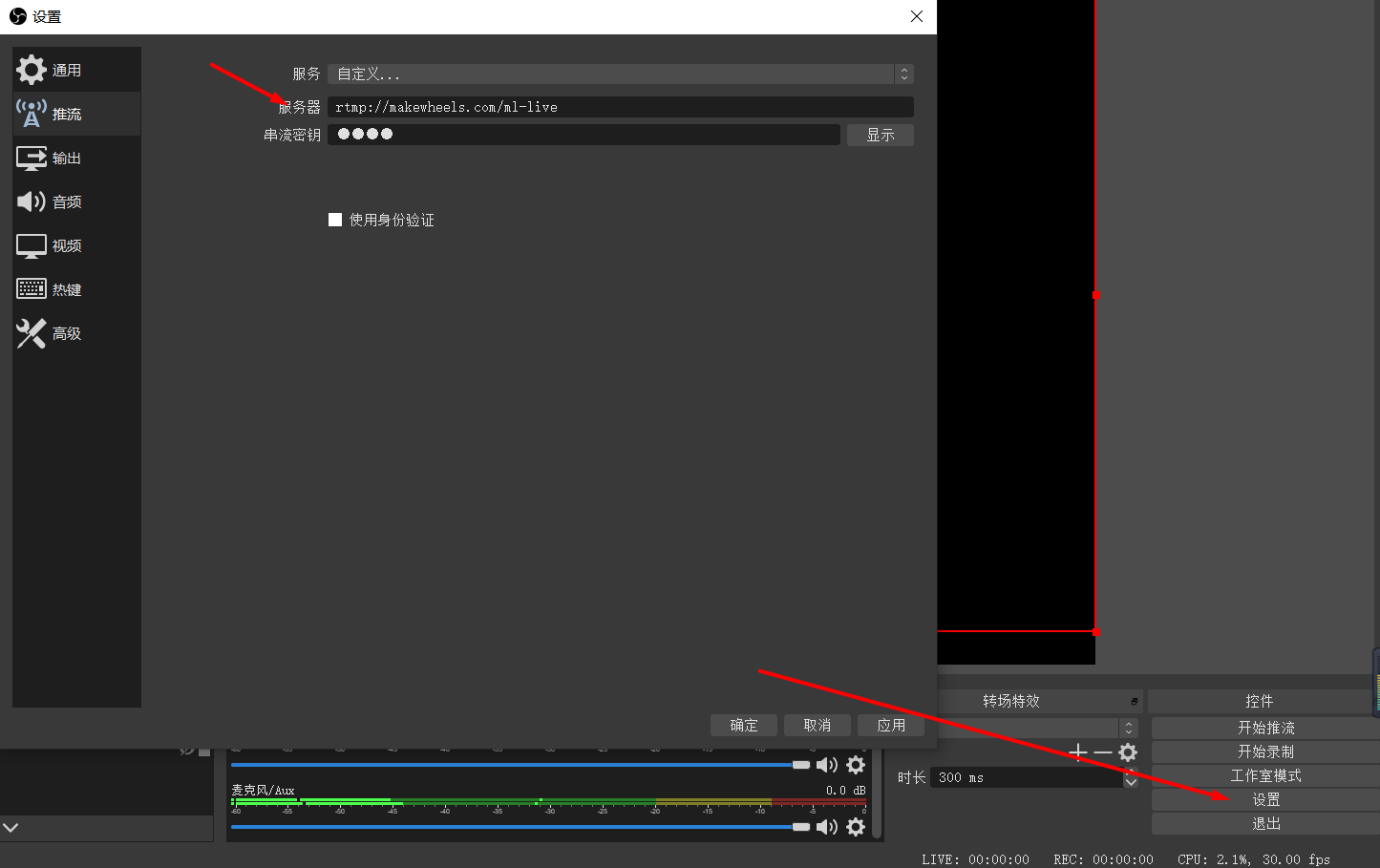Select the 推流 stream tab
The width and height of the screenshot is (1380, 868).
[76, 114]
